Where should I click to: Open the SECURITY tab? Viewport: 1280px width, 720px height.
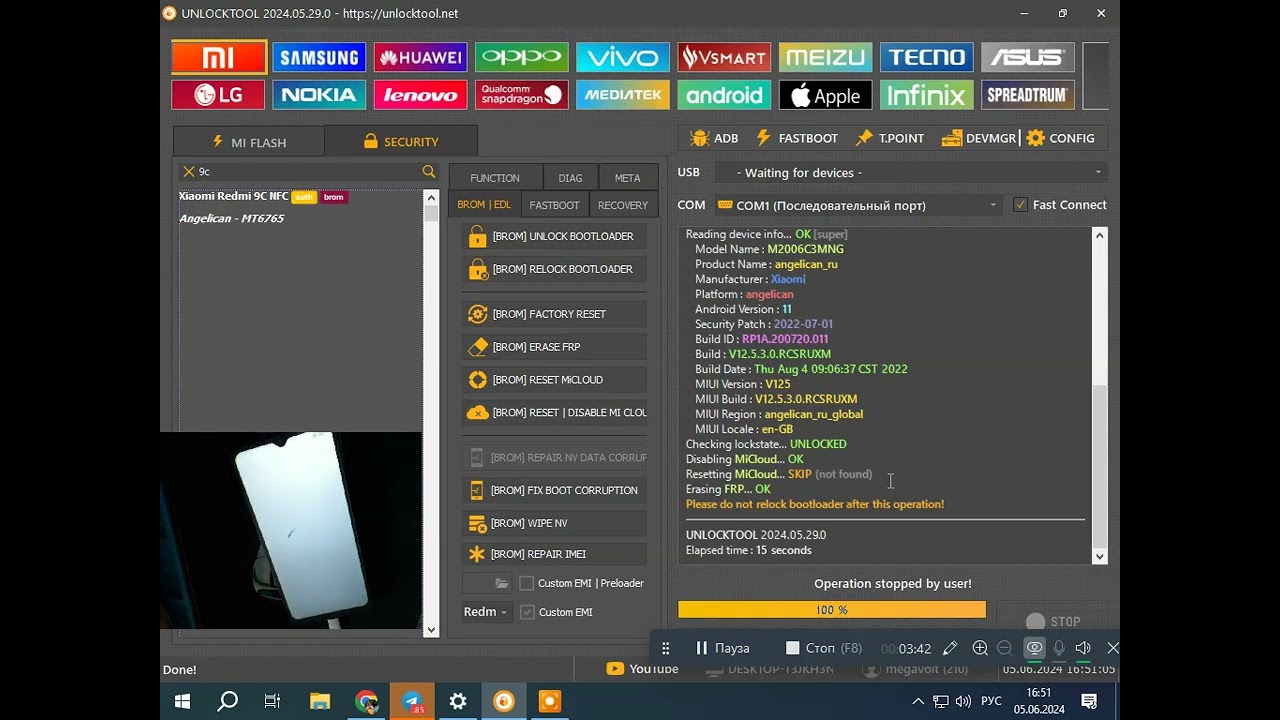tap(401, 141)
